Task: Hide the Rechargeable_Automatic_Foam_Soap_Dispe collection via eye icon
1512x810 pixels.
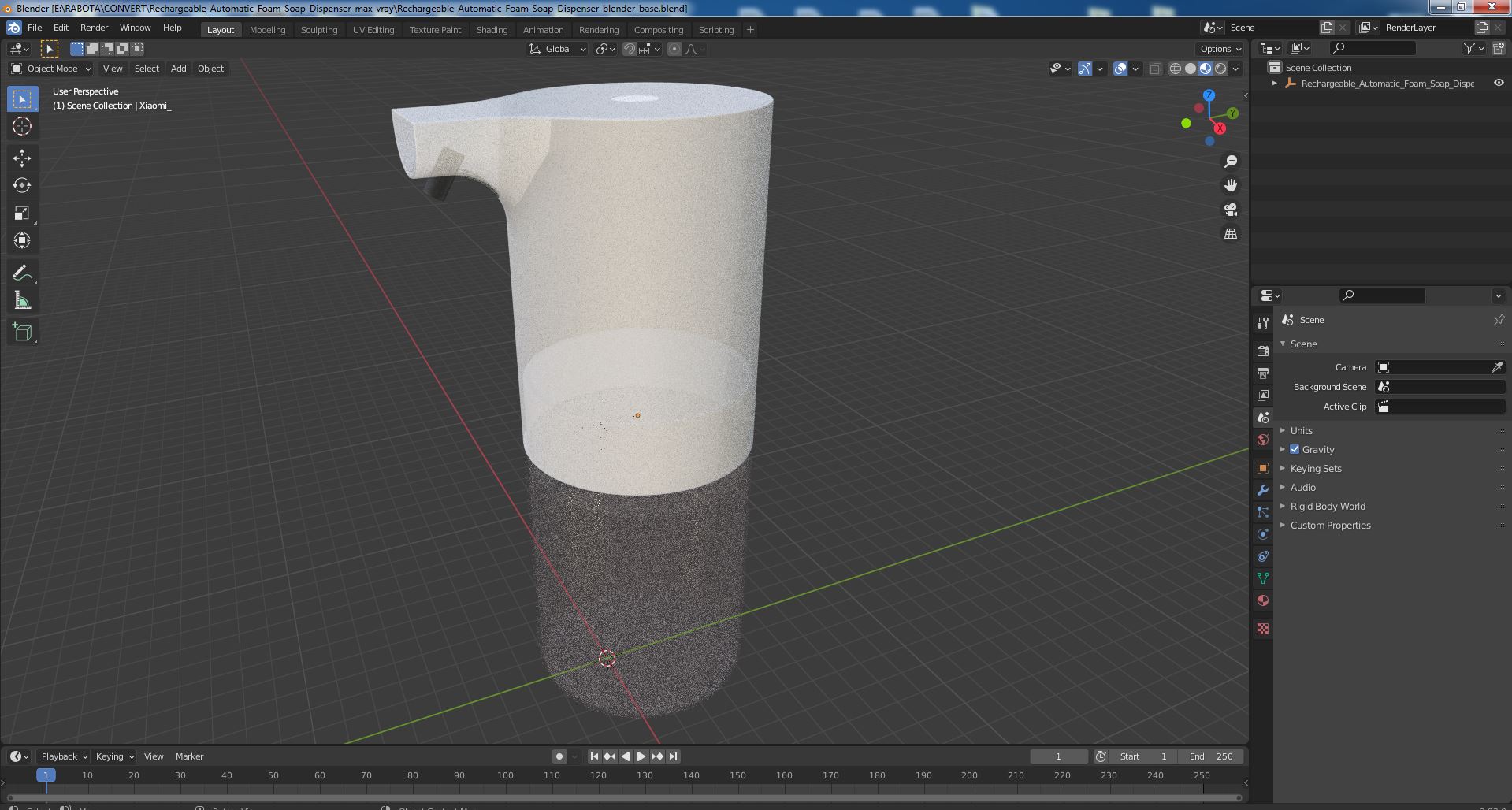Action: pyautogui.click(x=1499, y=83)
